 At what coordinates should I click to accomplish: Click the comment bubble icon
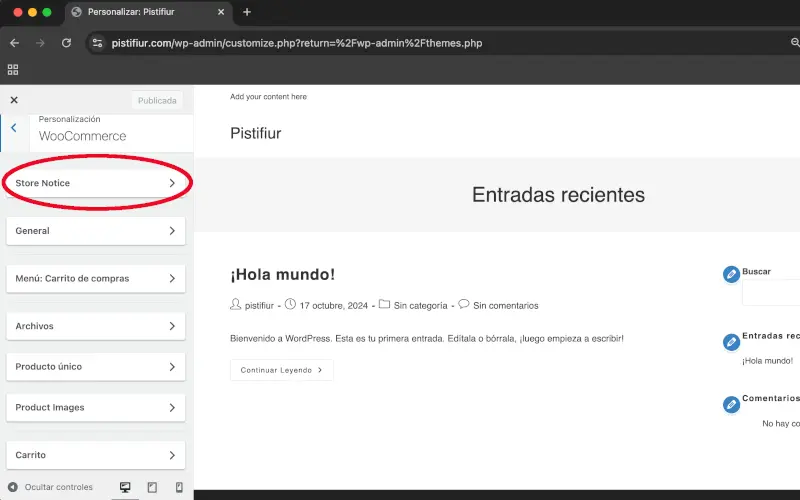point(464,304)
